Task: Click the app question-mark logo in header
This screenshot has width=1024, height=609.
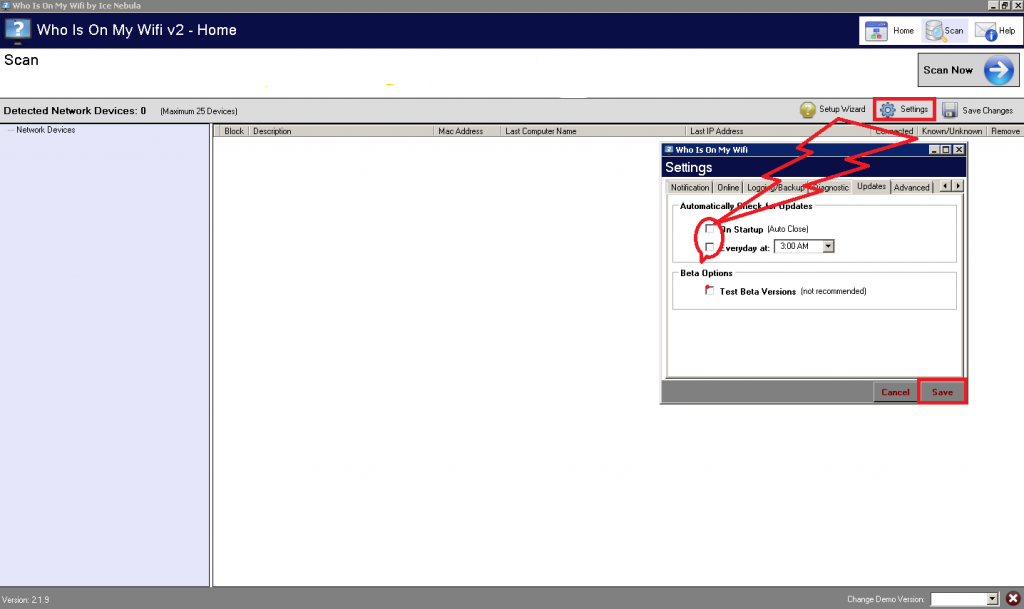Action: [17, 30]
